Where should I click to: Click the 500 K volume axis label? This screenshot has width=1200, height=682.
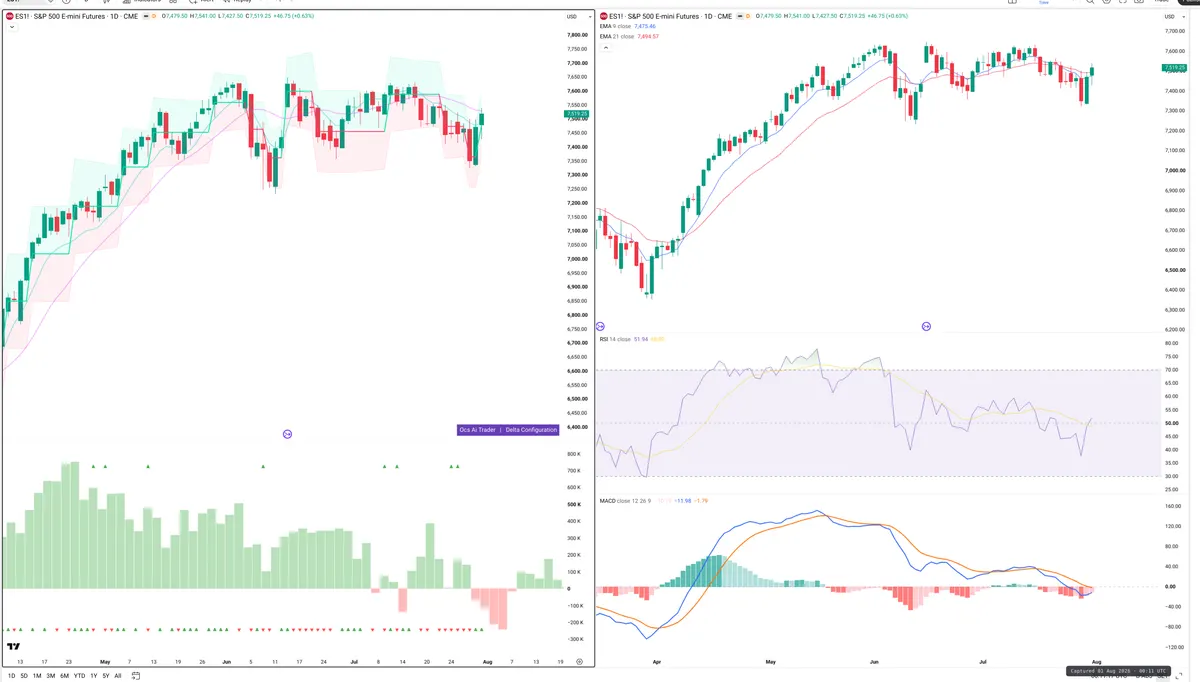click(x=574, y=504)
